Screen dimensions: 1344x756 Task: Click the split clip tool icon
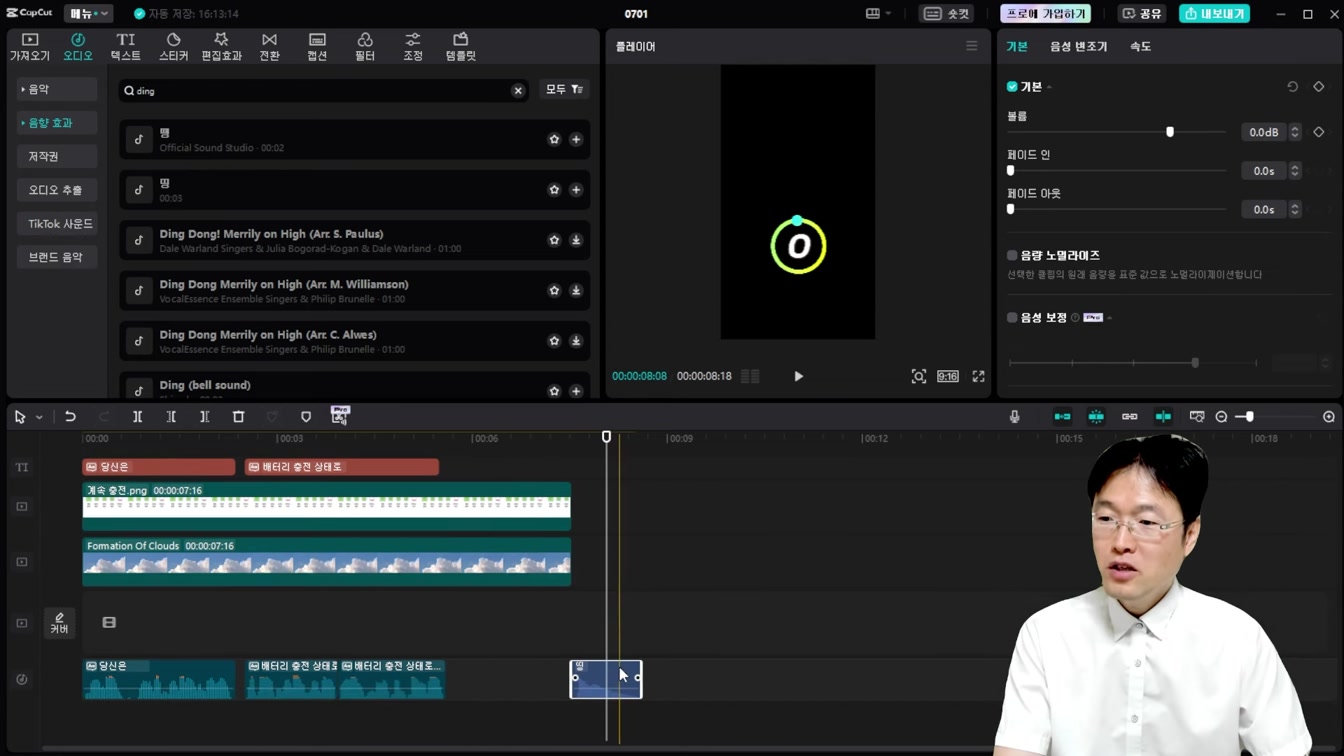click(x=138, y=417)
